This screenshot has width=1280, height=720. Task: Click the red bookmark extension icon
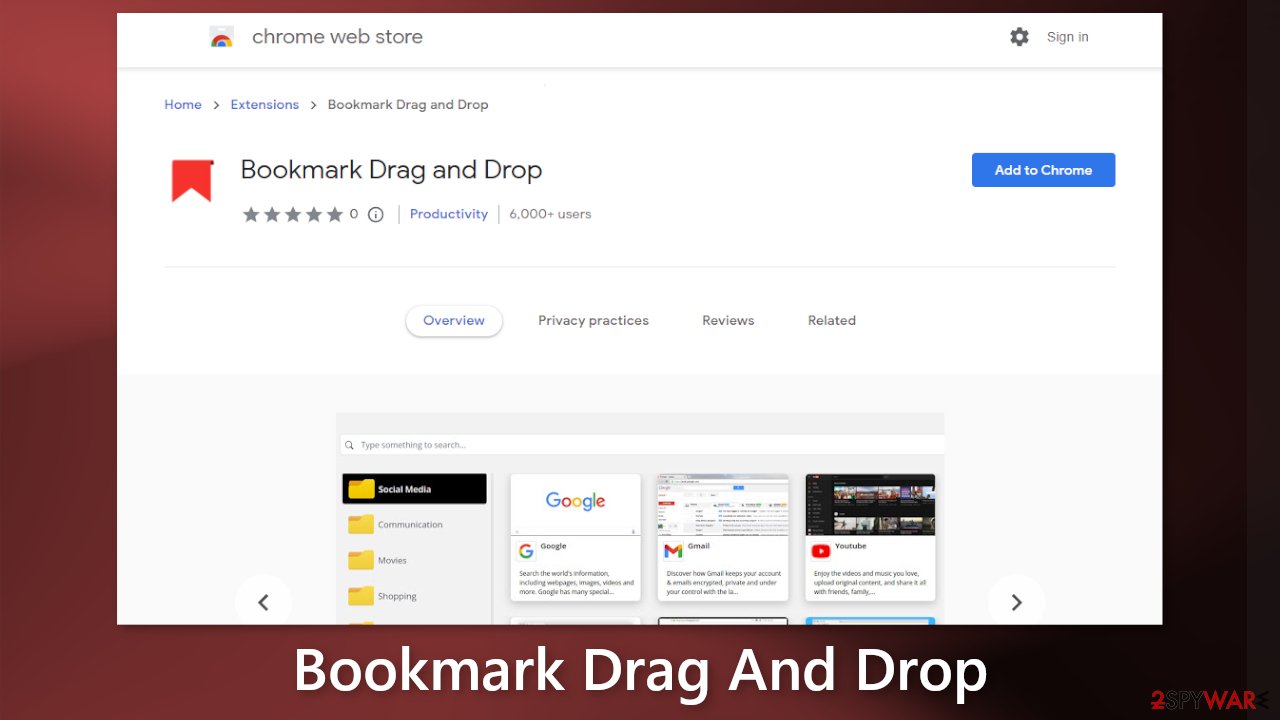(x=192, y=181)
